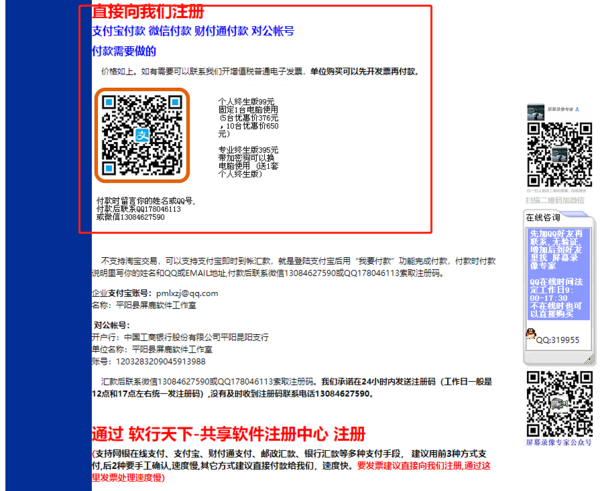Click the bold text 单位购买可以先开发票再付款
The image size is (600, 491).
364,72
